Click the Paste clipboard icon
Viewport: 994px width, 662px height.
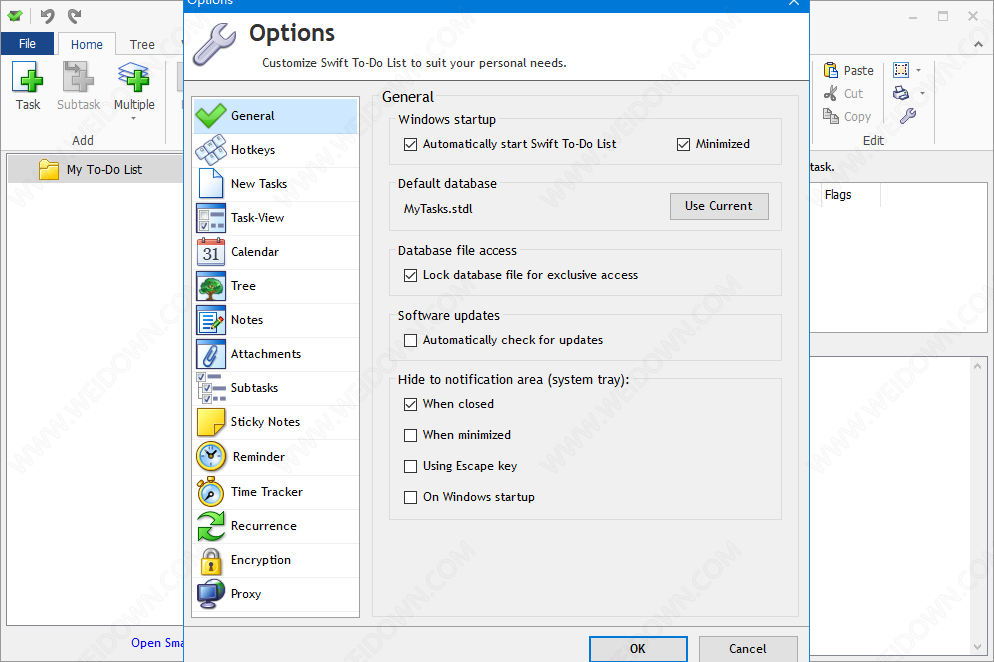pyautogui.click(x=830, y=70)
